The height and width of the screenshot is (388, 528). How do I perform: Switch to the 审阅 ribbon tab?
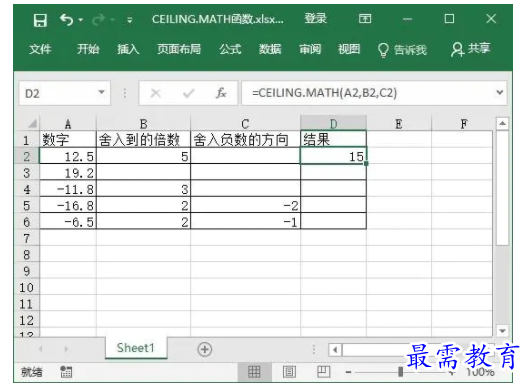[310, 49]
